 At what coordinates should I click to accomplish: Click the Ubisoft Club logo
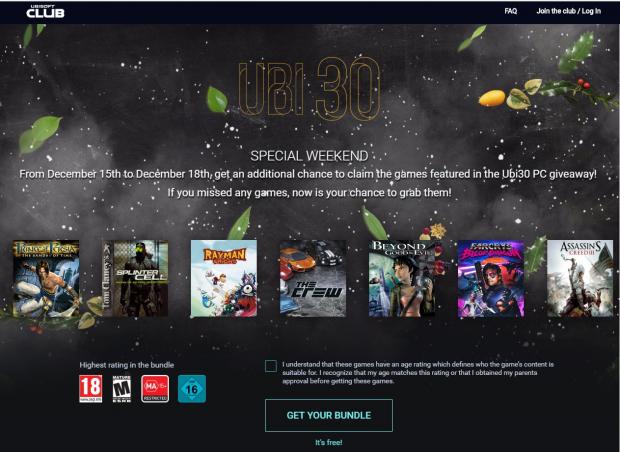[x=45, y=11]
